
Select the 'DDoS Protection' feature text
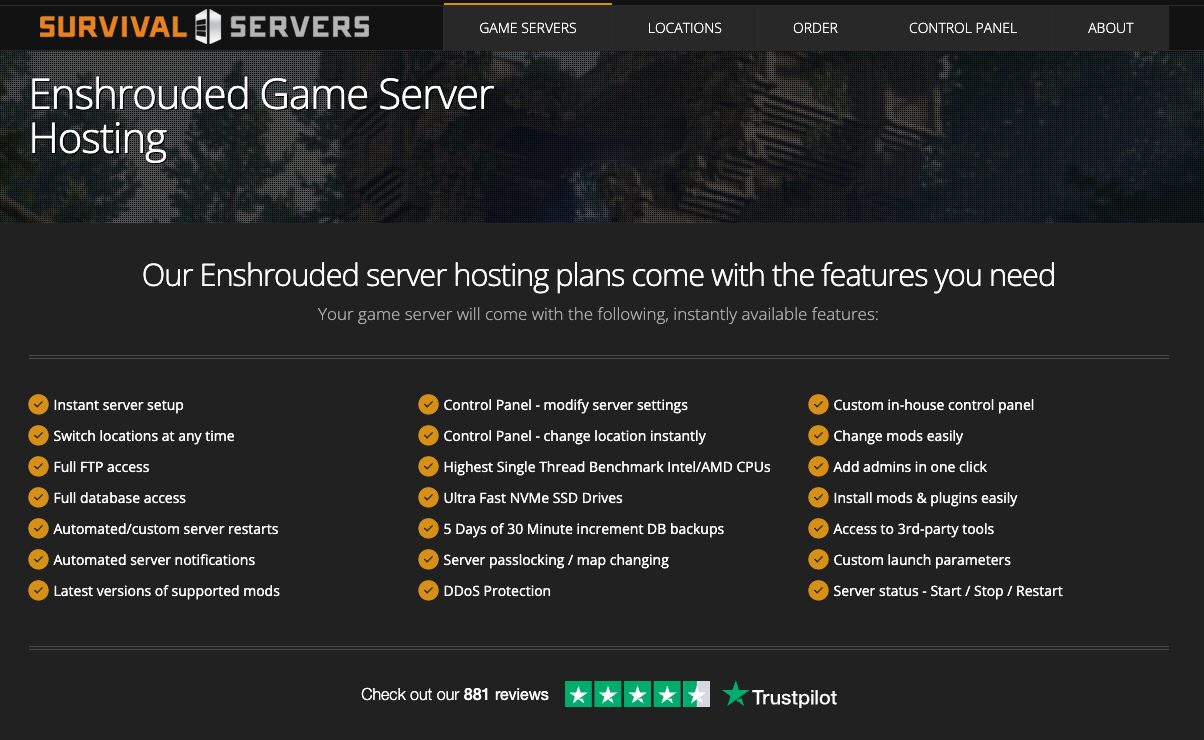[x=497, y=591]
